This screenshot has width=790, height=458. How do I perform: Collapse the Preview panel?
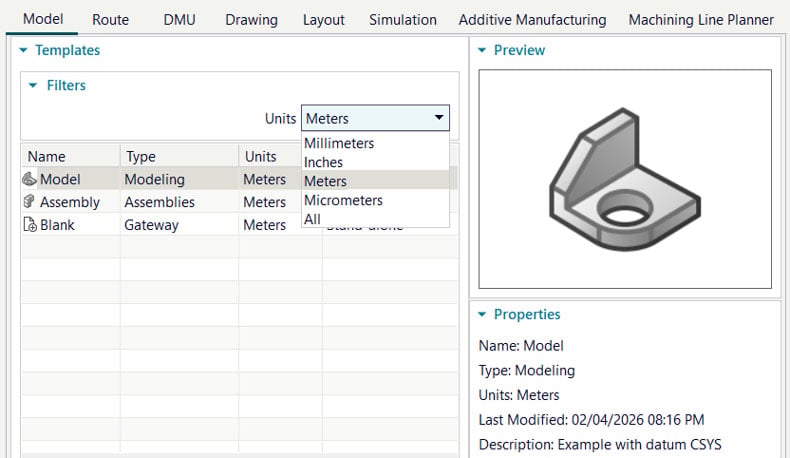(482, 50)
